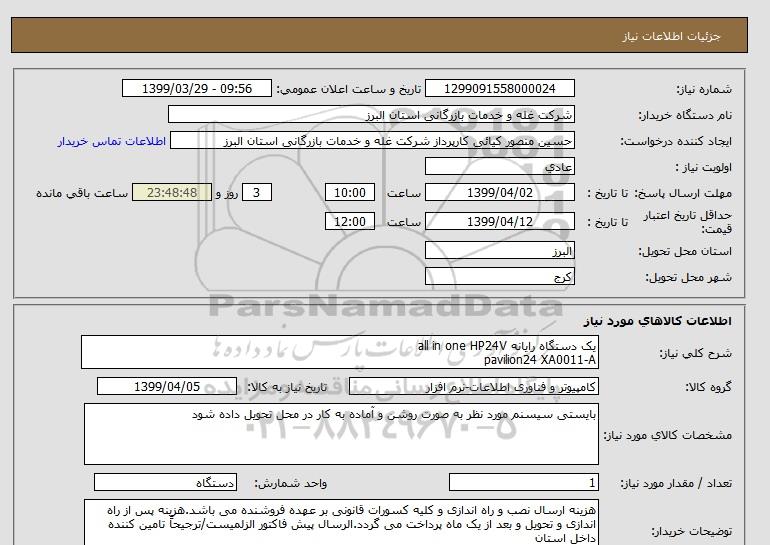Viewport: 770px width, 545px height.
Task: Click the label 'شماره نیاز:'
Action: 704,89
